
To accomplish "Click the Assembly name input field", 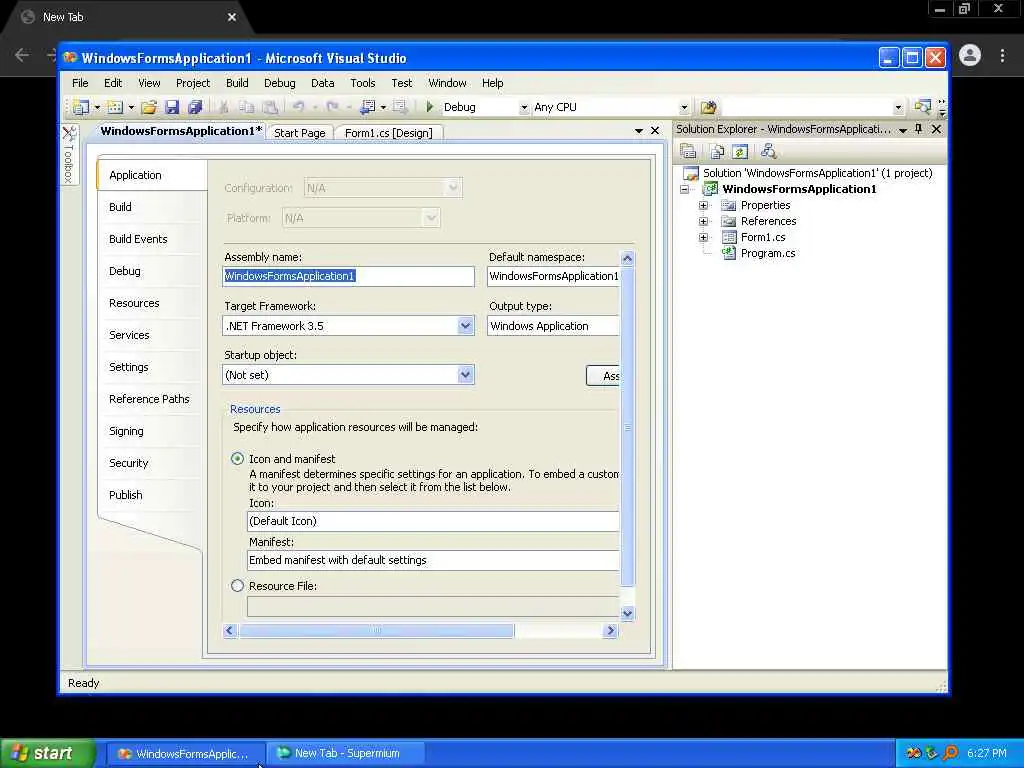I will pos(348,276).
